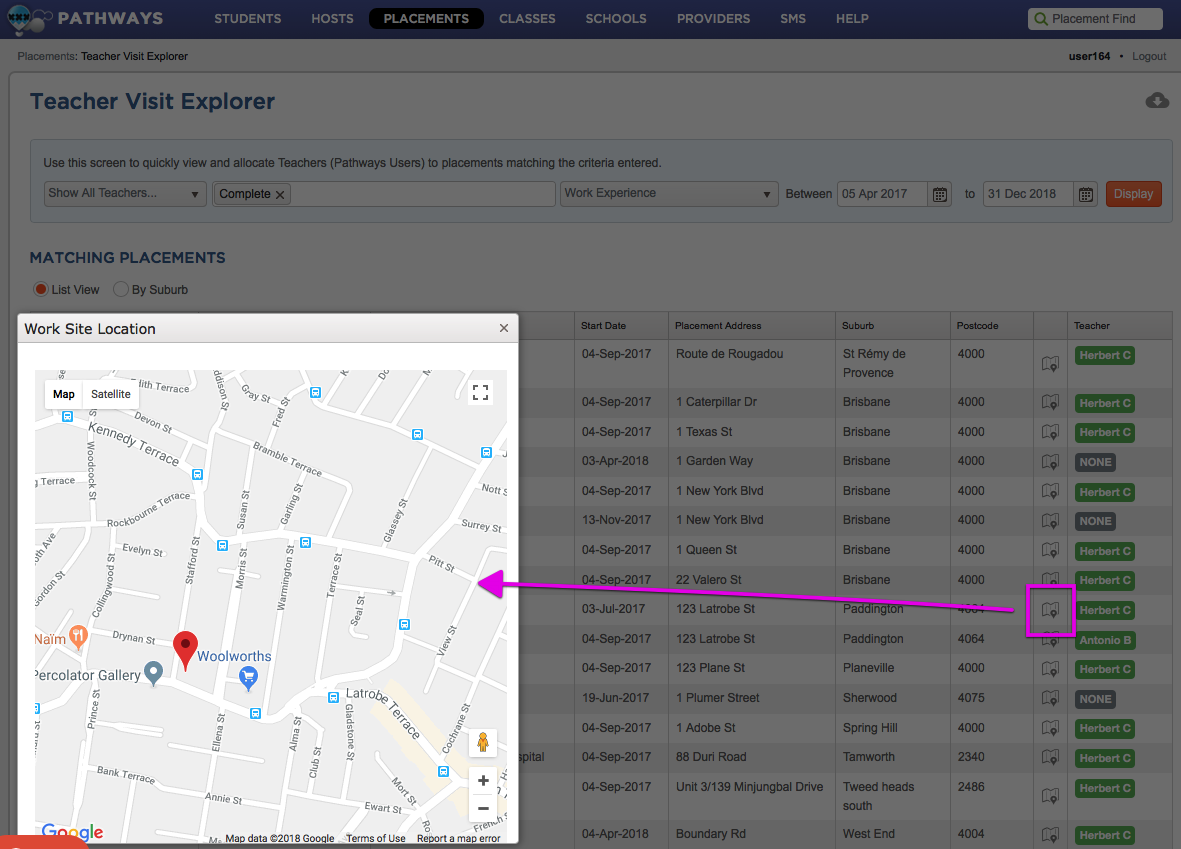Image resolution: width=1181 pixels, height=849 pixels.
Task: Show work site map for 1 Queen St
Action: point(1050,551)
